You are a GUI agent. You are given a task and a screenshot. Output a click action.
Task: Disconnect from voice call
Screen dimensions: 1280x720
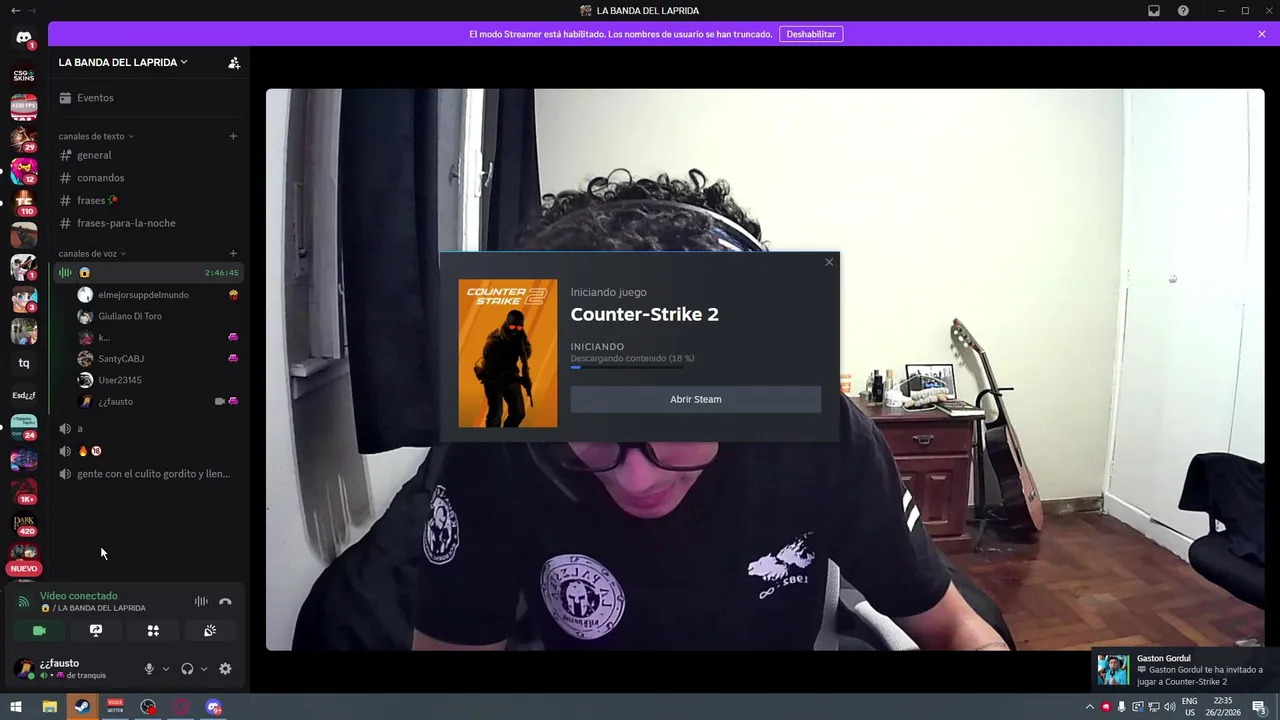[x=225, y=601]
